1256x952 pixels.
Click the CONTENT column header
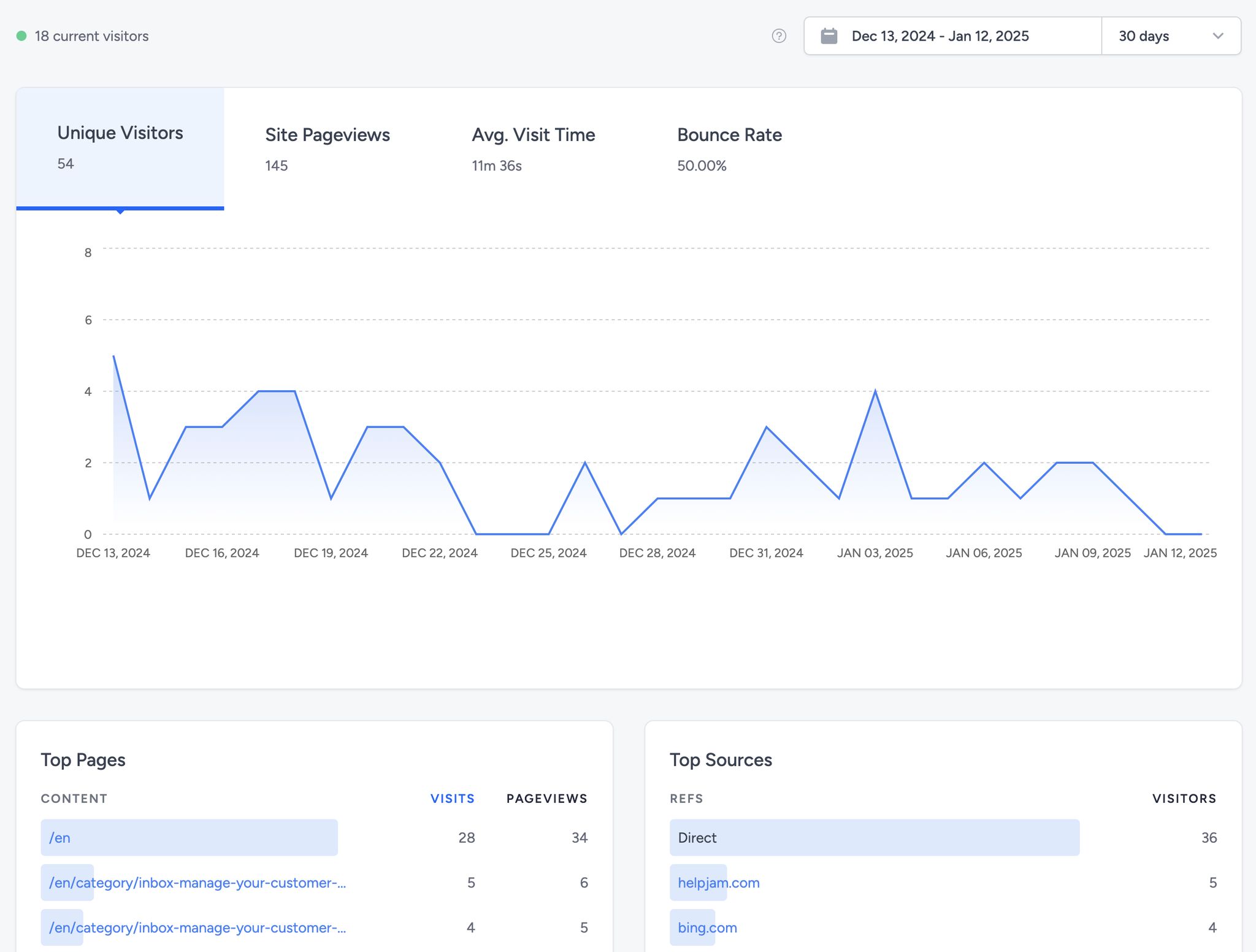(x=74, y=799)
